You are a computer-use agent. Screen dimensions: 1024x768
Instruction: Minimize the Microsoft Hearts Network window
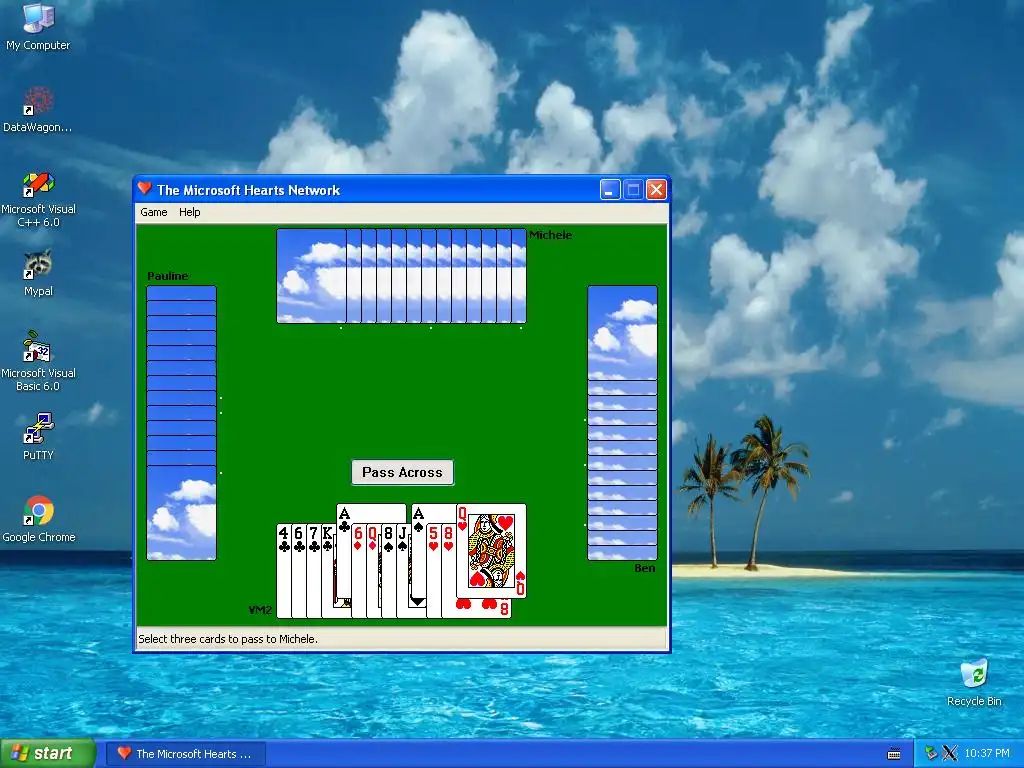point(610,190)
